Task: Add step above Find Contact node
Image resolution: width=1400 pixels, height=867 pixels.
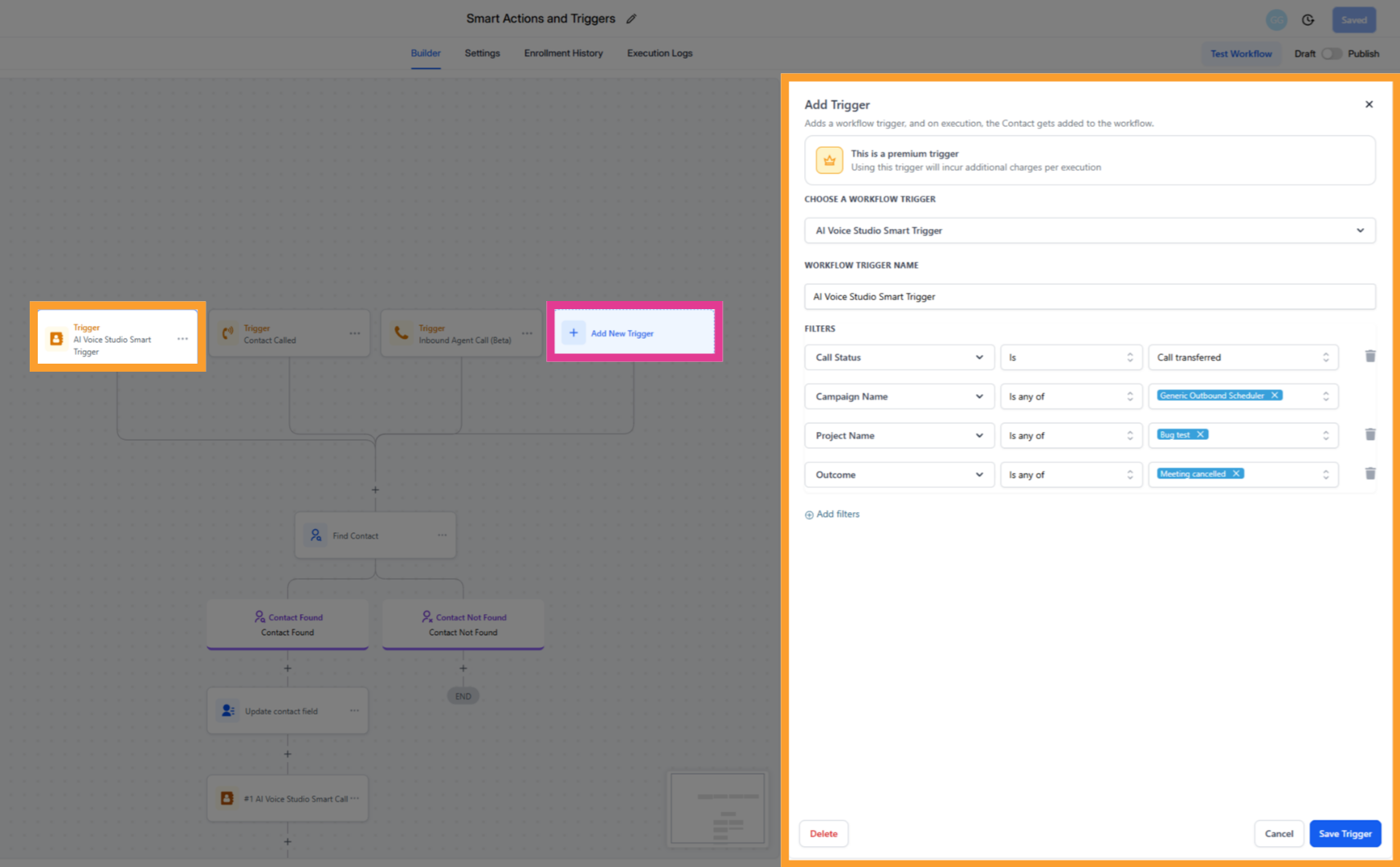Action: click(375, 490)
